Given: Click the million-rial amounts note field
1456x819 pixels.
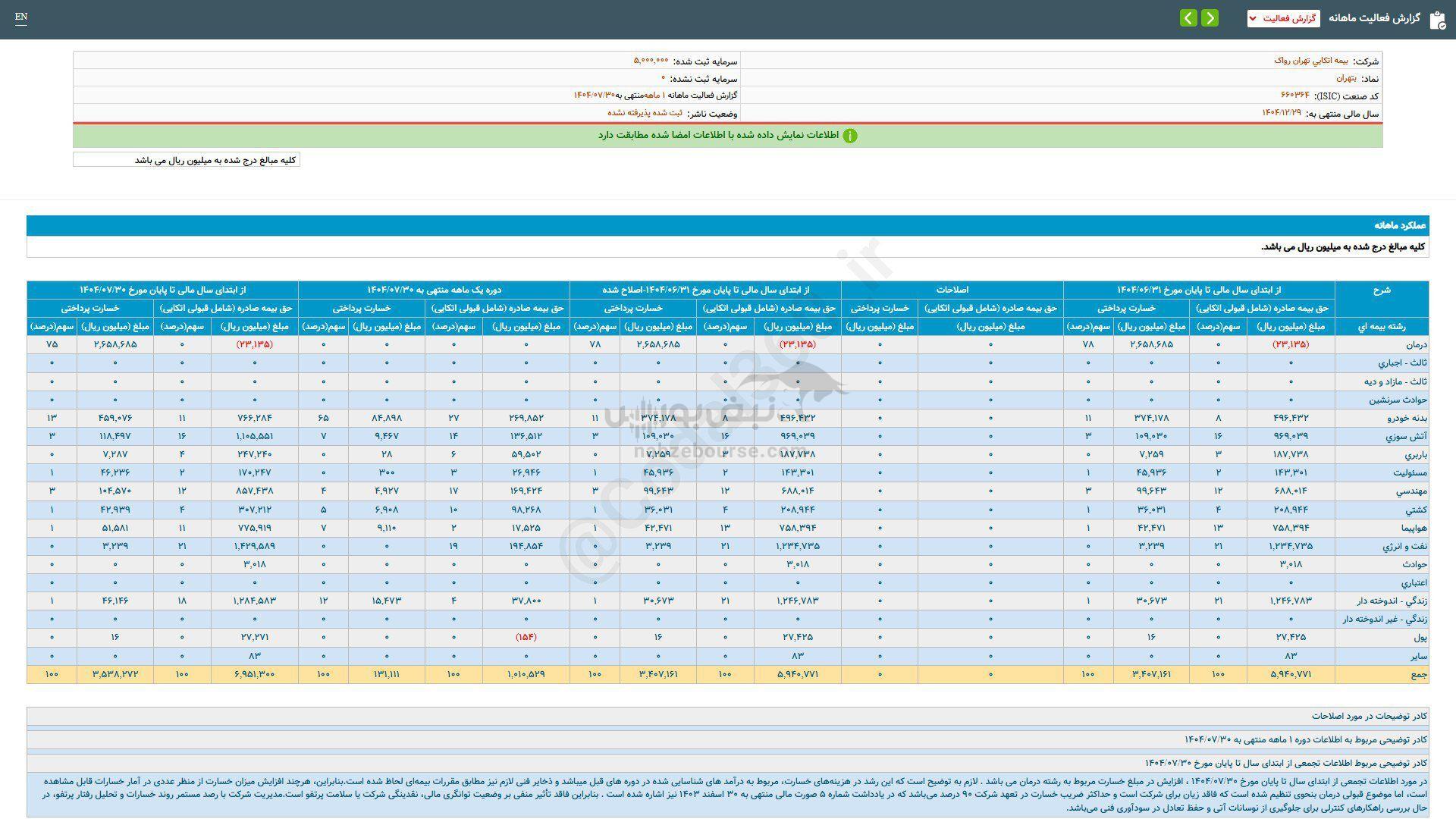Looking at the screenshot, I should point(187,160).
